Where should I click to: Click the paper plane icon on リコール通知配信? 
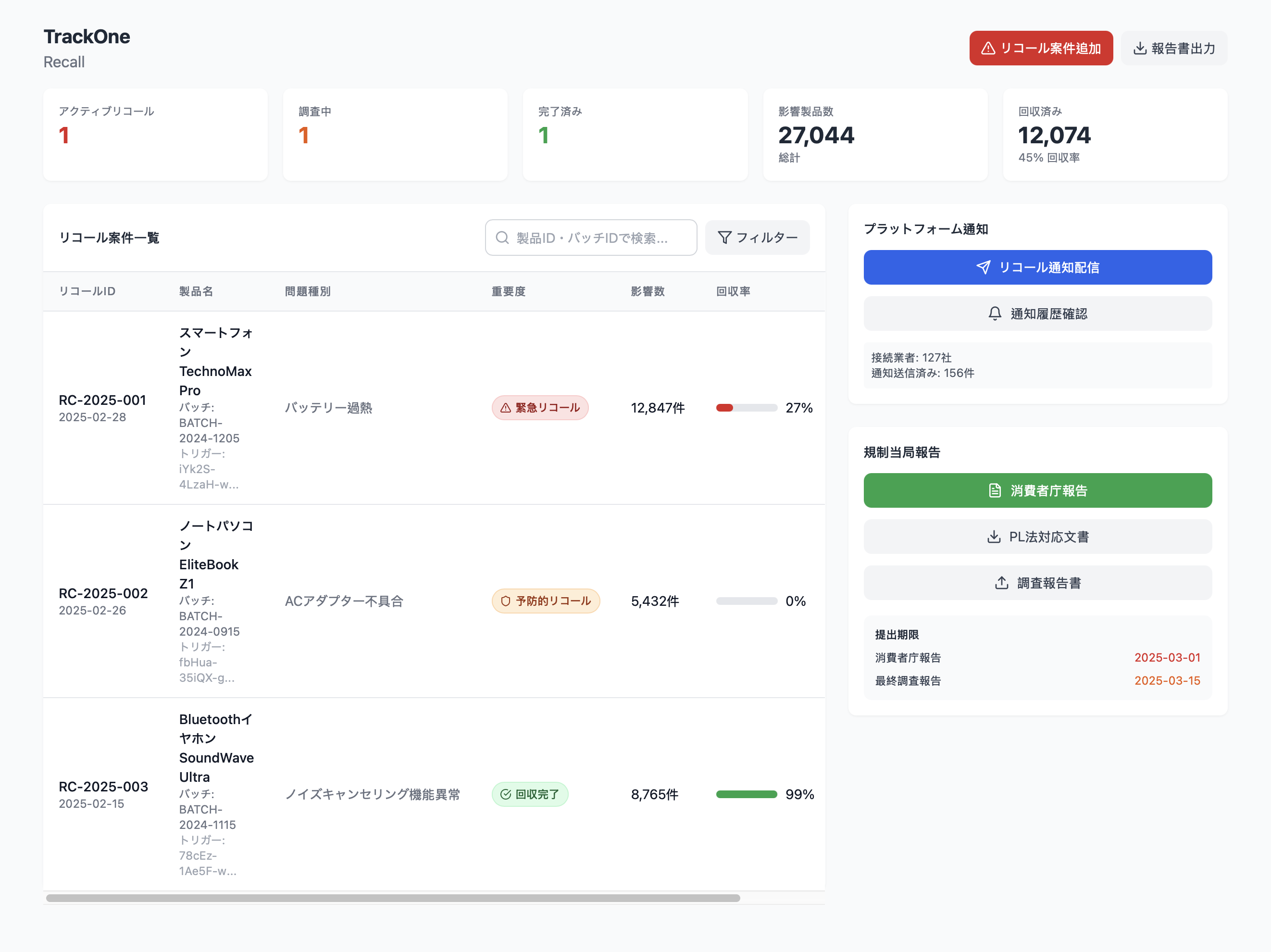983,267
